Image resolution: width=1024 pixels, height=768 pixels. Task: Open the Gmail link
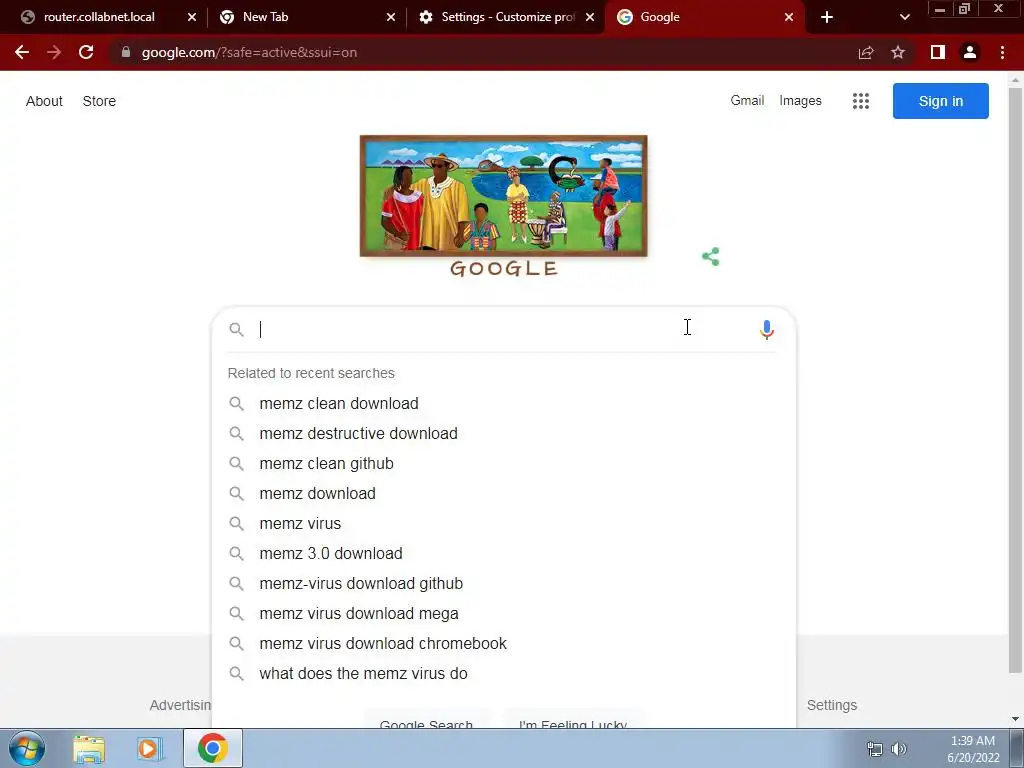click(x=747, y=101)
